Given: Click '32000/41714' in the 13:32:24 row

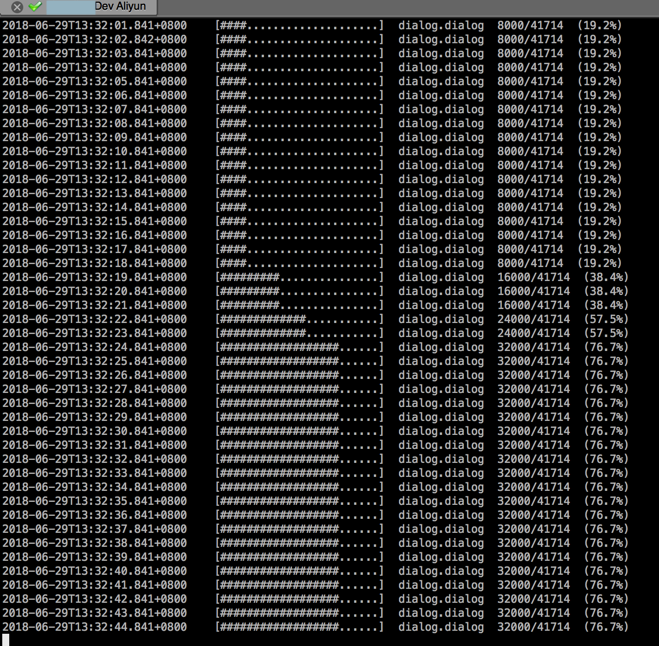Looking at the screenshot, I should point(533,347).
